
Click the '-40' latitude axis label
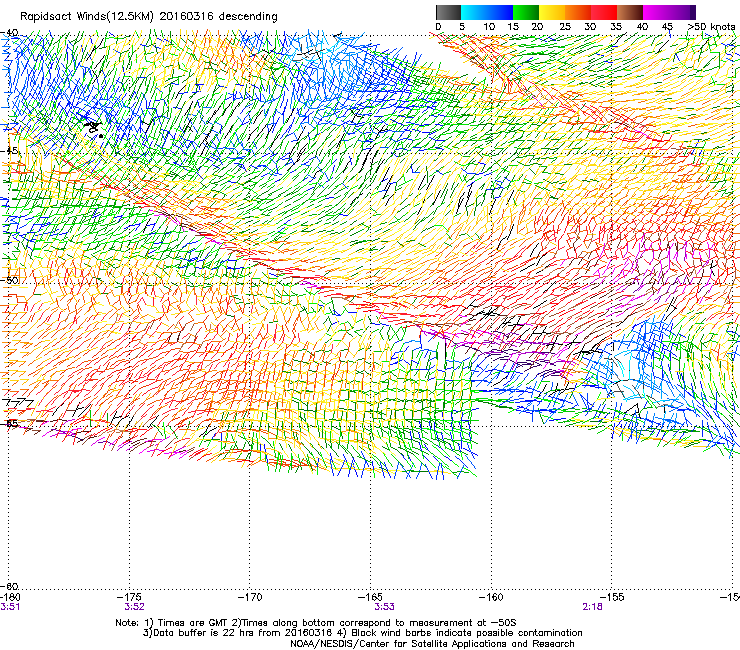tap(9, 33)
